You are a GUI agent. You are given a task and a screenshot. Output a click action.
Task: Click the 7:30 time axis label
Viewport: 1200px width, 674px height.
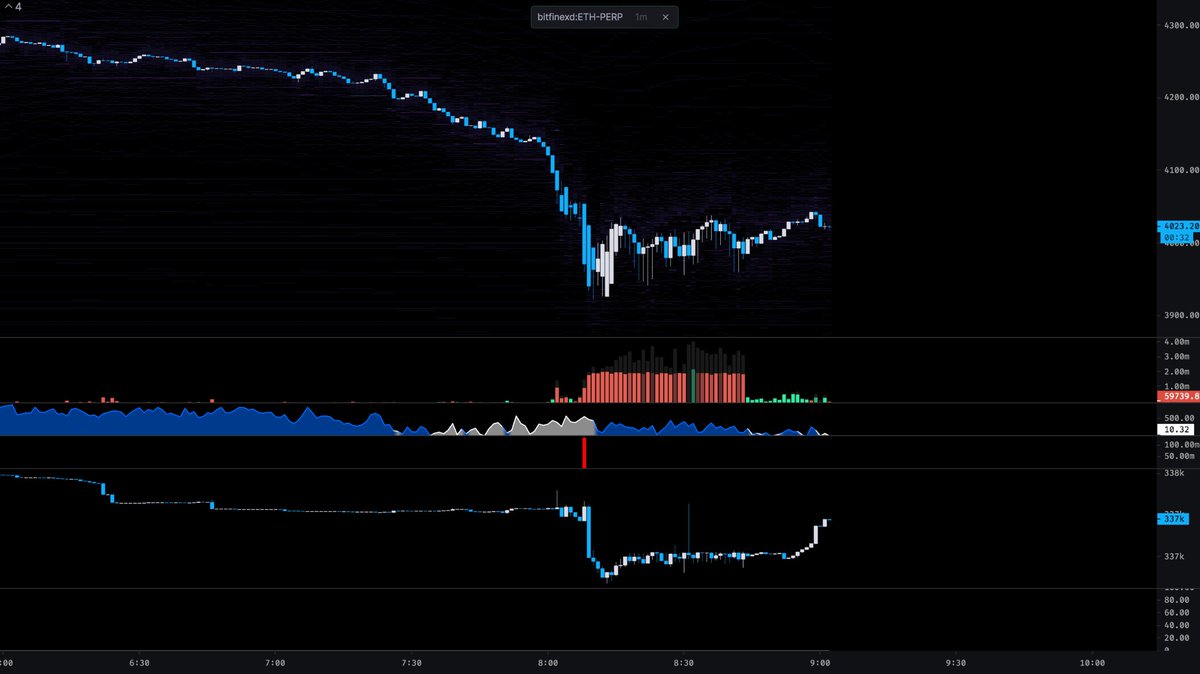coord(411,663)
